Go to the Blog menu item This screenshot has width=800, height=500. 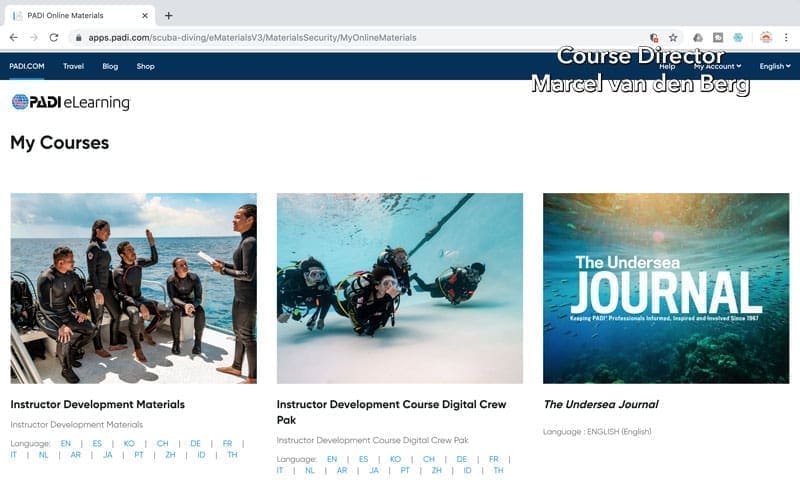tap(110, 66)
